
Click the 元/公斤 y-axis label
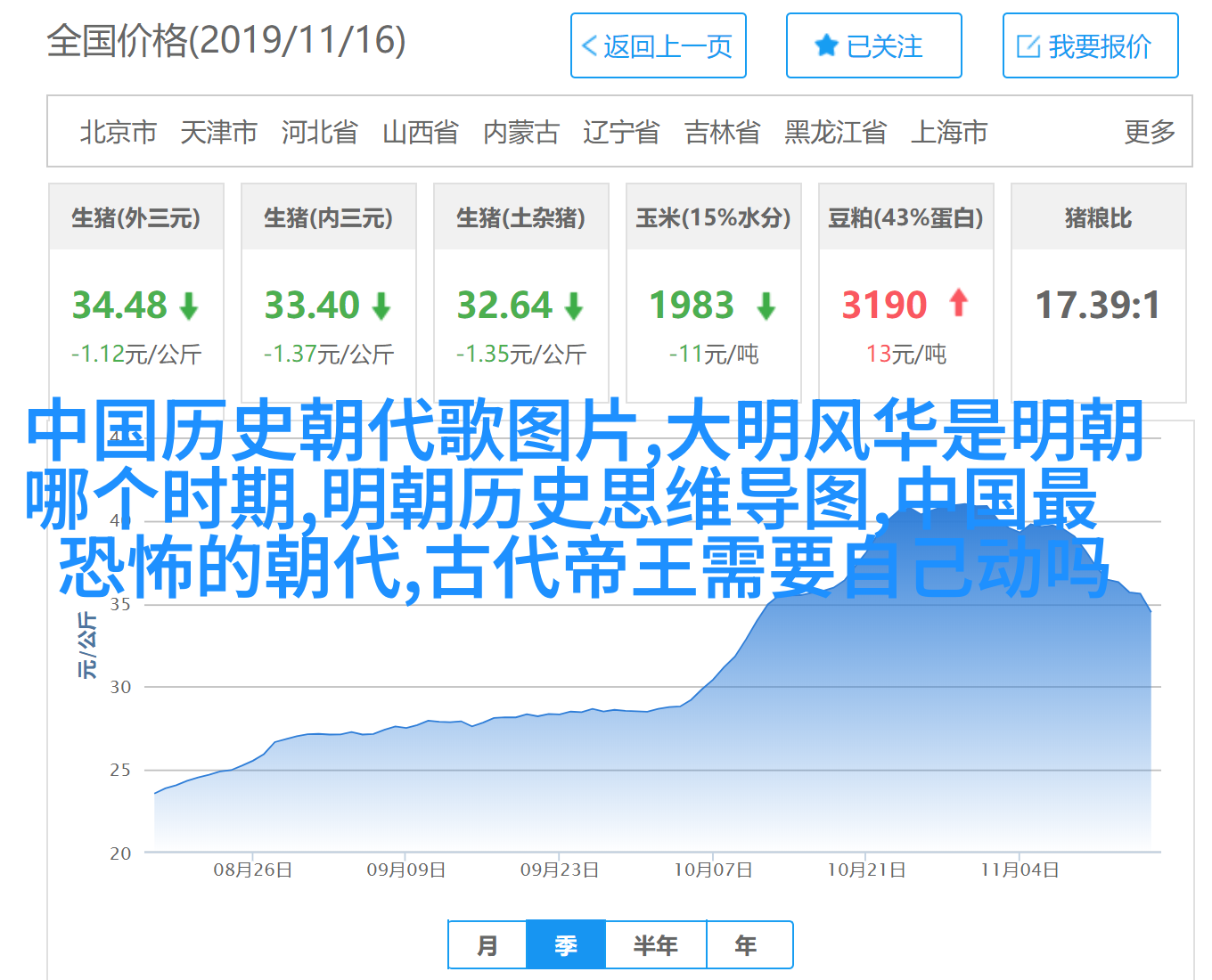pyautogui.click(x=86, y=645)
